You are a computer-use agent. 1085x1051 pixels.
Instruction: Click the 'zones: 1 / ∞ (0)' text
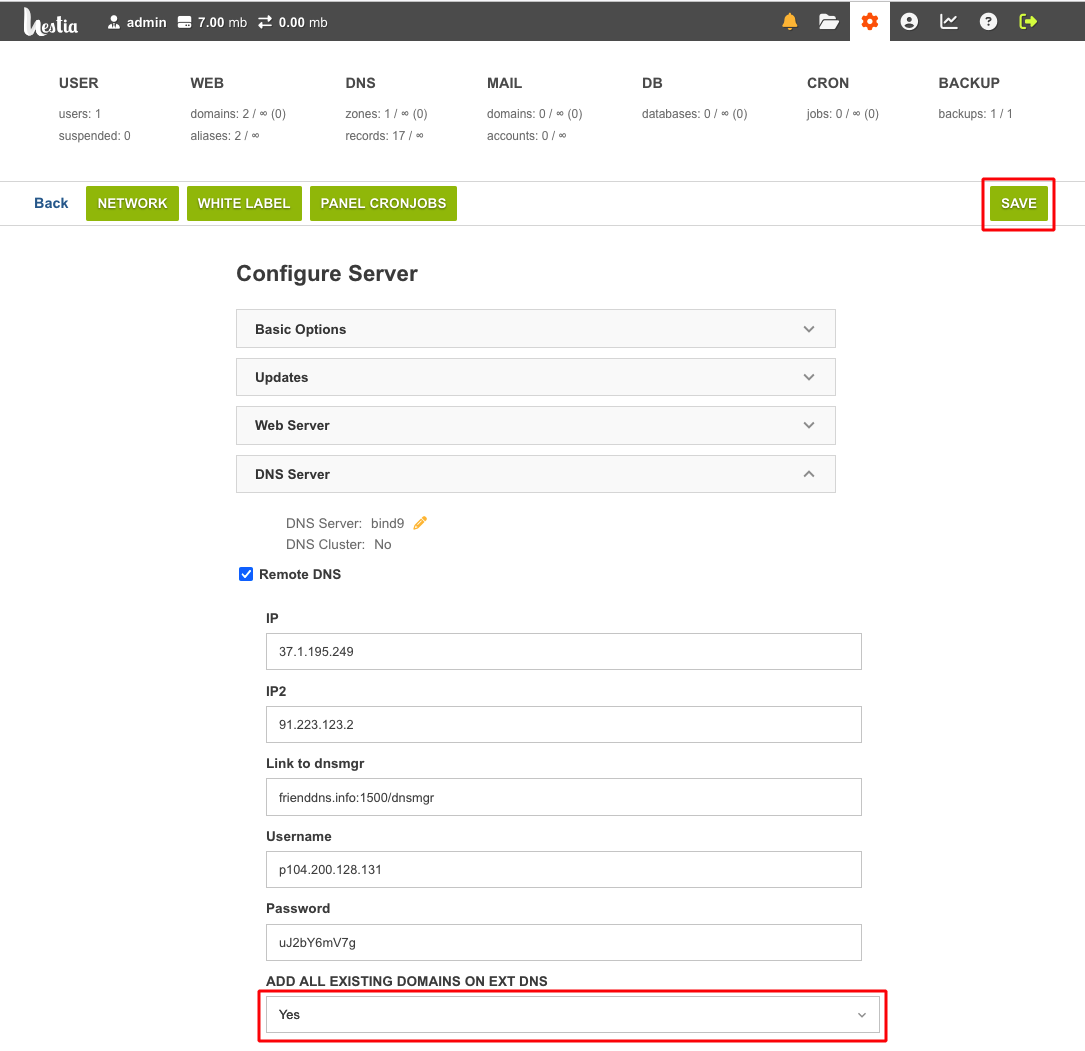[386, 113]
